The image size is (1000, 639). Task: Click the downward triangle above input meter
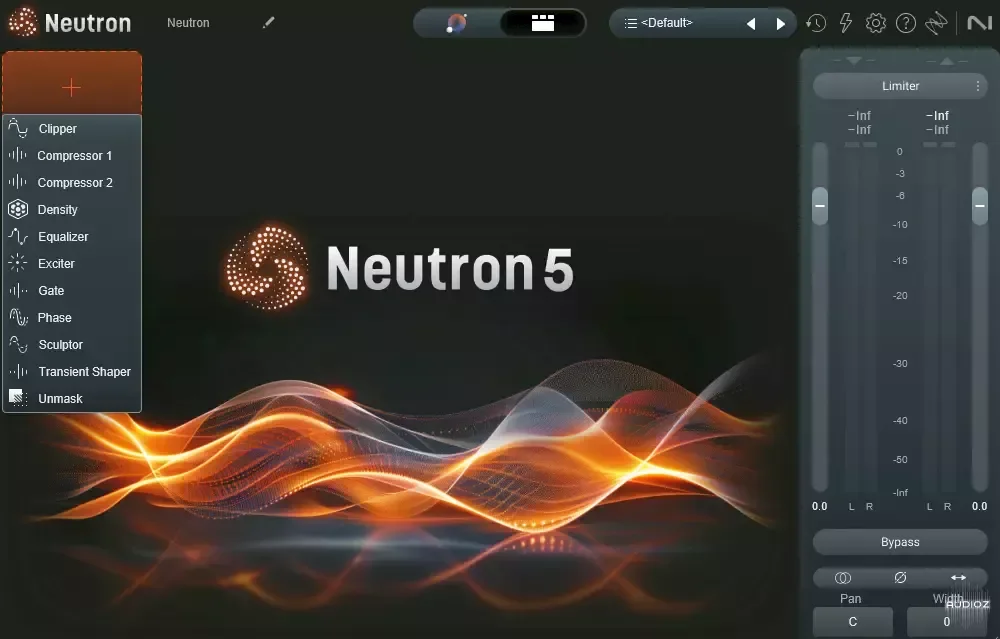coord(854,61)
